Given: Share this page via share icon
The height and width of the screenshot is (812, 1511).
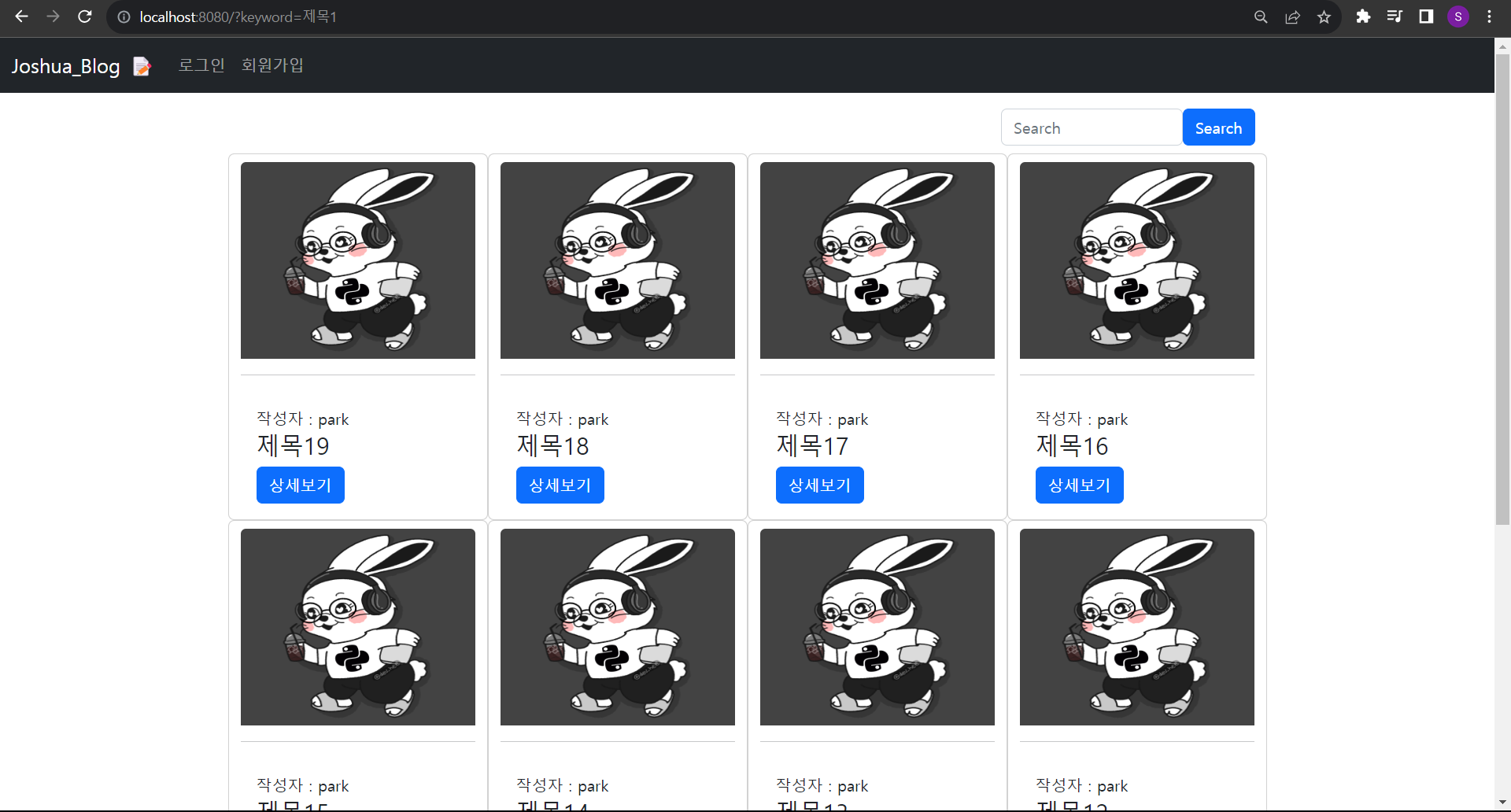Looking at the screenshot, I should click(x=1292, y=17).
